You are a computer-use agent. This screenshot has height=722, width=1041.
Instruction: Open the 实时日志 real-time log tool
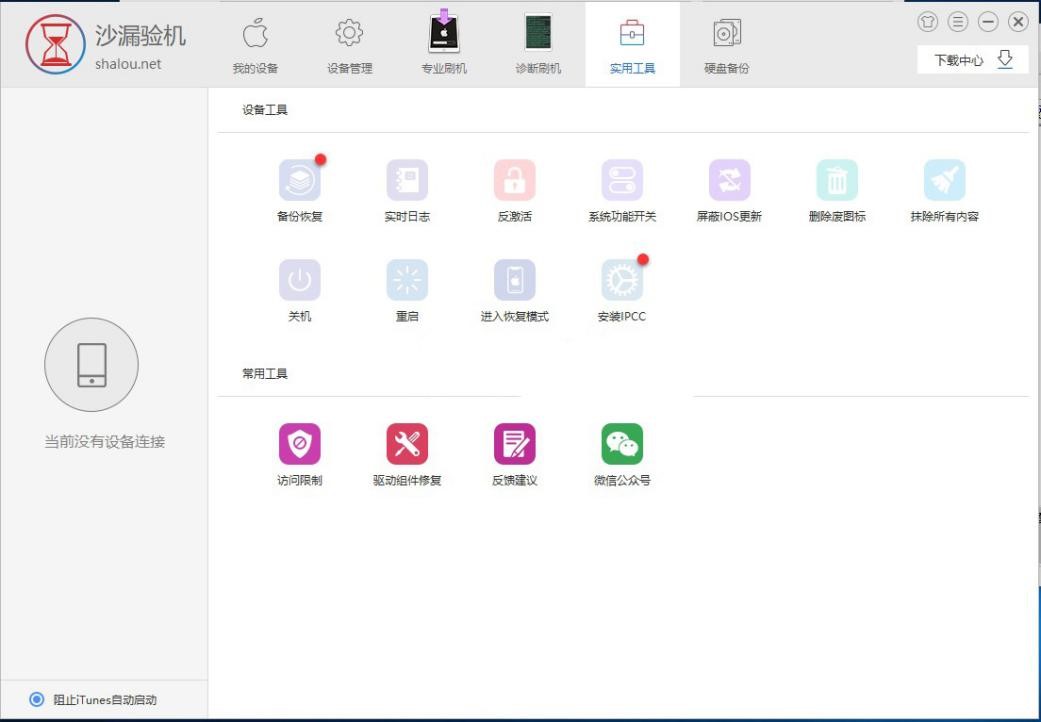pos(407,181)
